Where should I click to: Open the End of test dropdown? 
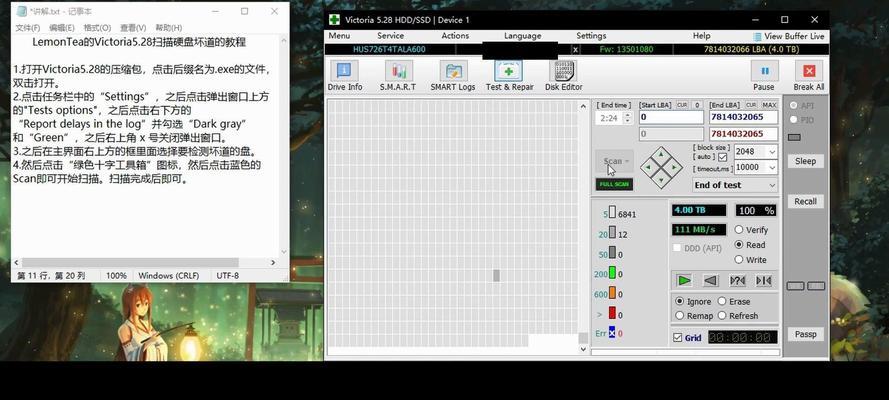click(735, 185)
